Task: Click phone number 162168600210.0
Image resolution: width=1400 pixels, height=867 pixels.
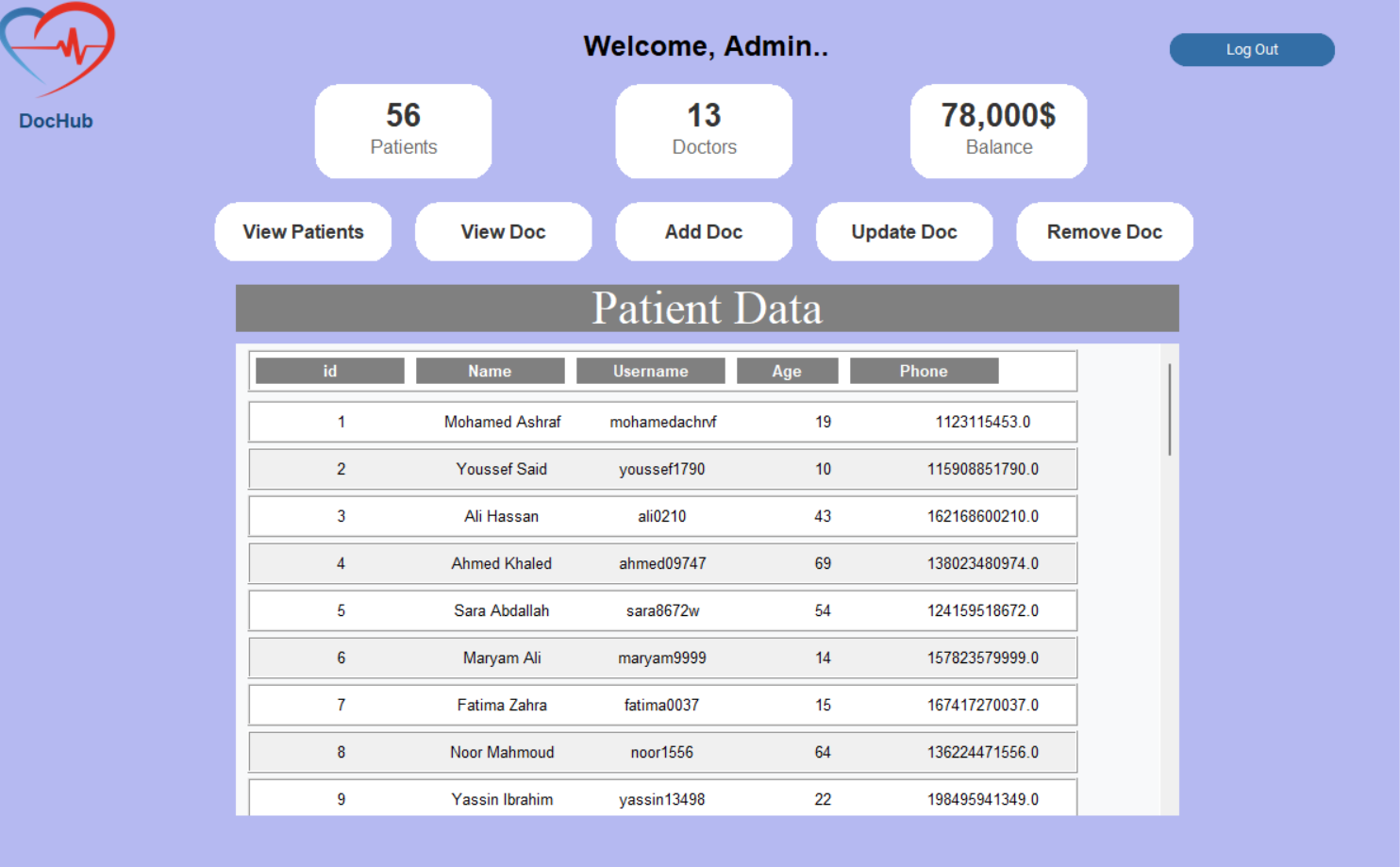Action: point(983,516)
